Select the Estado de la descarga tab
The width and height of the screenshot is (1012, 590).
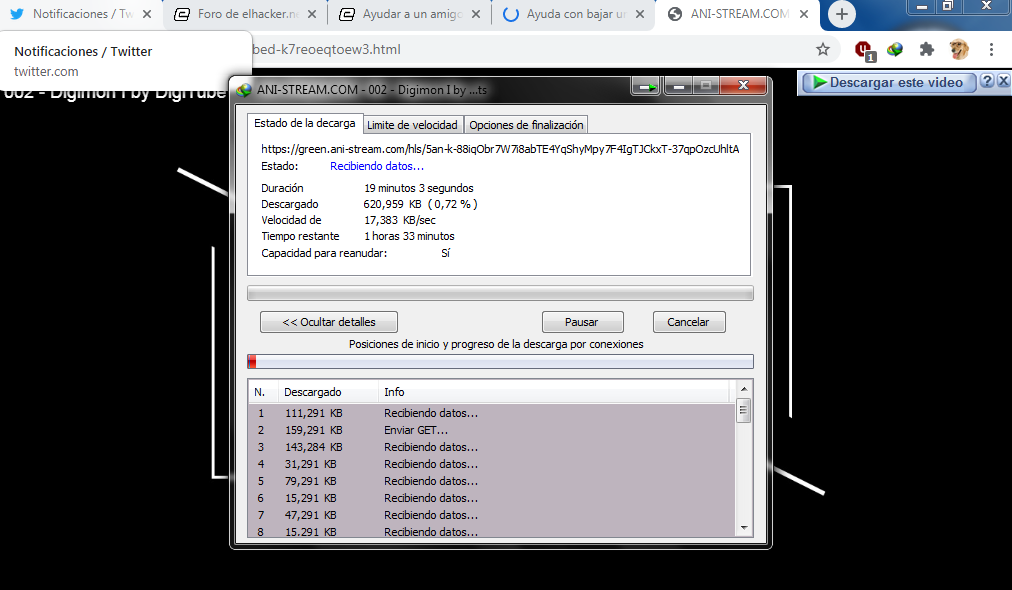tap(304, 123)
